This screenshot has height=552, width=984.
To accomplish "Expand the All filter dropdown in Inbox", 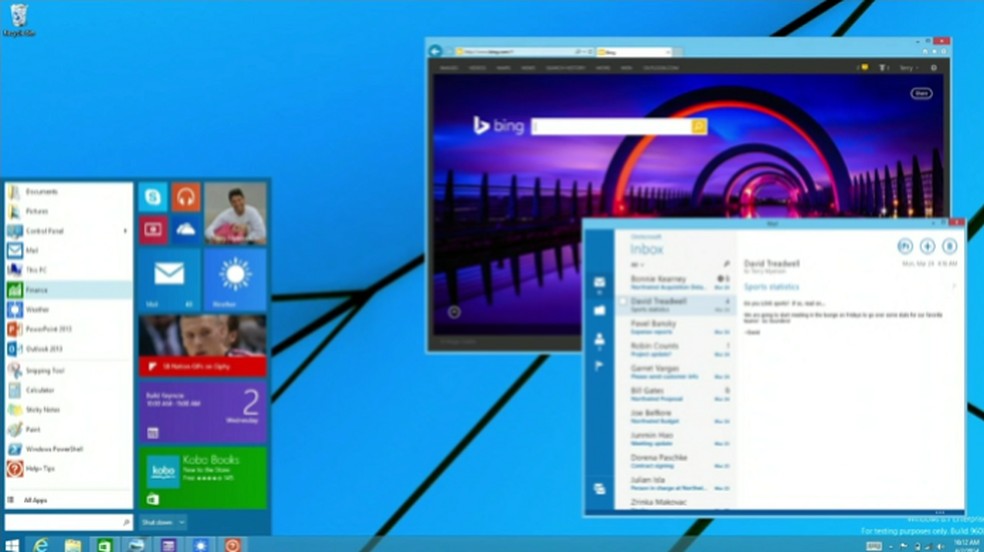I will 636,265.
